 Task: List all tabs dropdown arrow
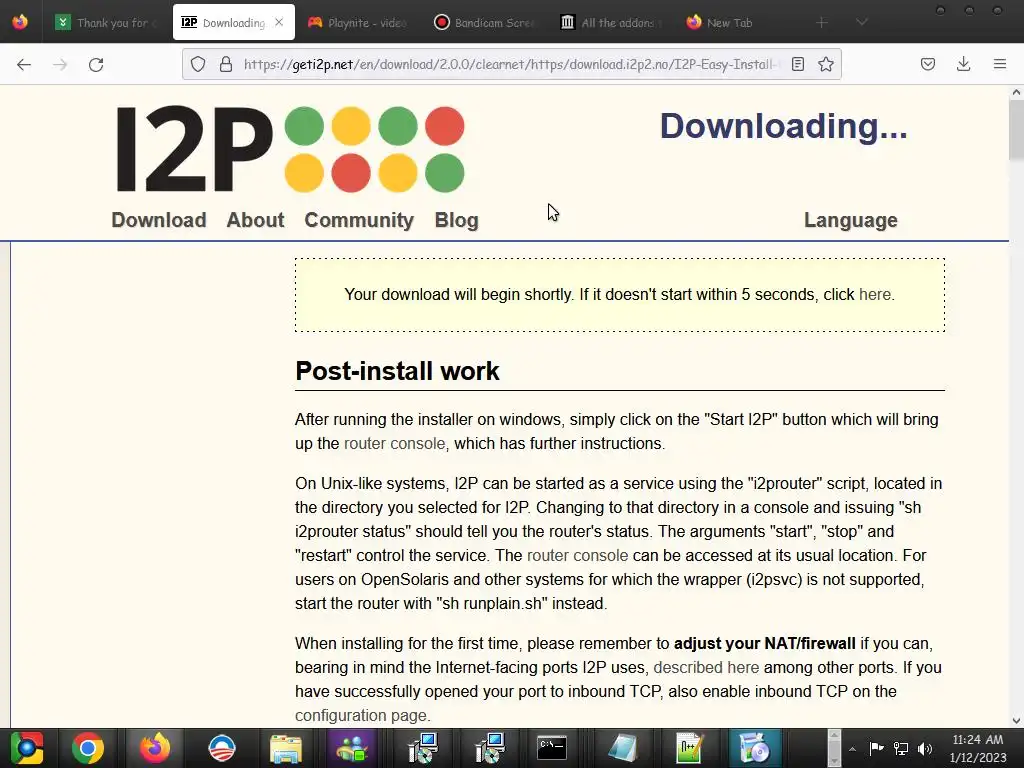(x=862, y=22)
